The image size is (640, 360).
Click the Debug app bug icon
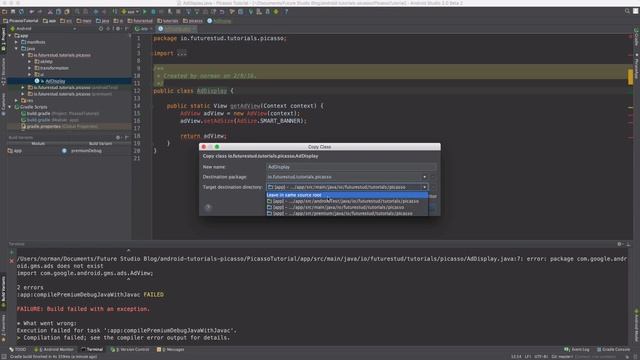click(153, 11)
